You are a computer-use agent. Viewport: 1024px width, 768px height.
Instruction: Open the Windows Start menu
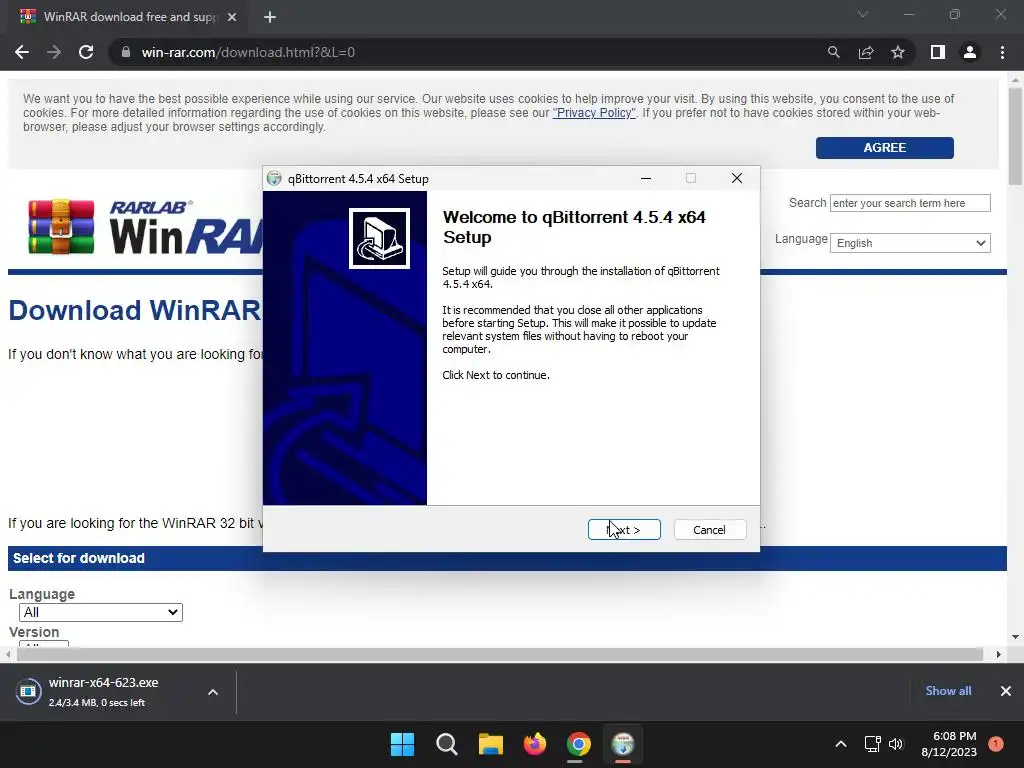(402, 744)
